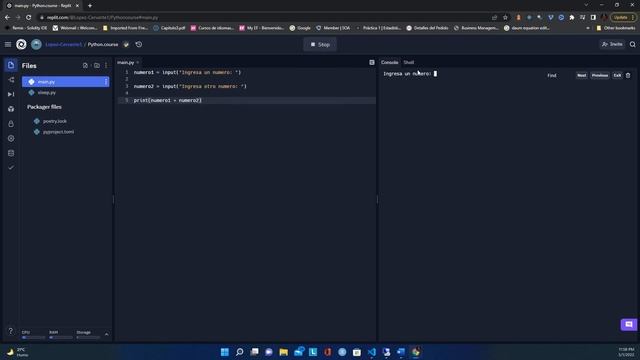Open the Settings gear sidebar icon
This screenshot has width=640, height=360.
(11, 138)
